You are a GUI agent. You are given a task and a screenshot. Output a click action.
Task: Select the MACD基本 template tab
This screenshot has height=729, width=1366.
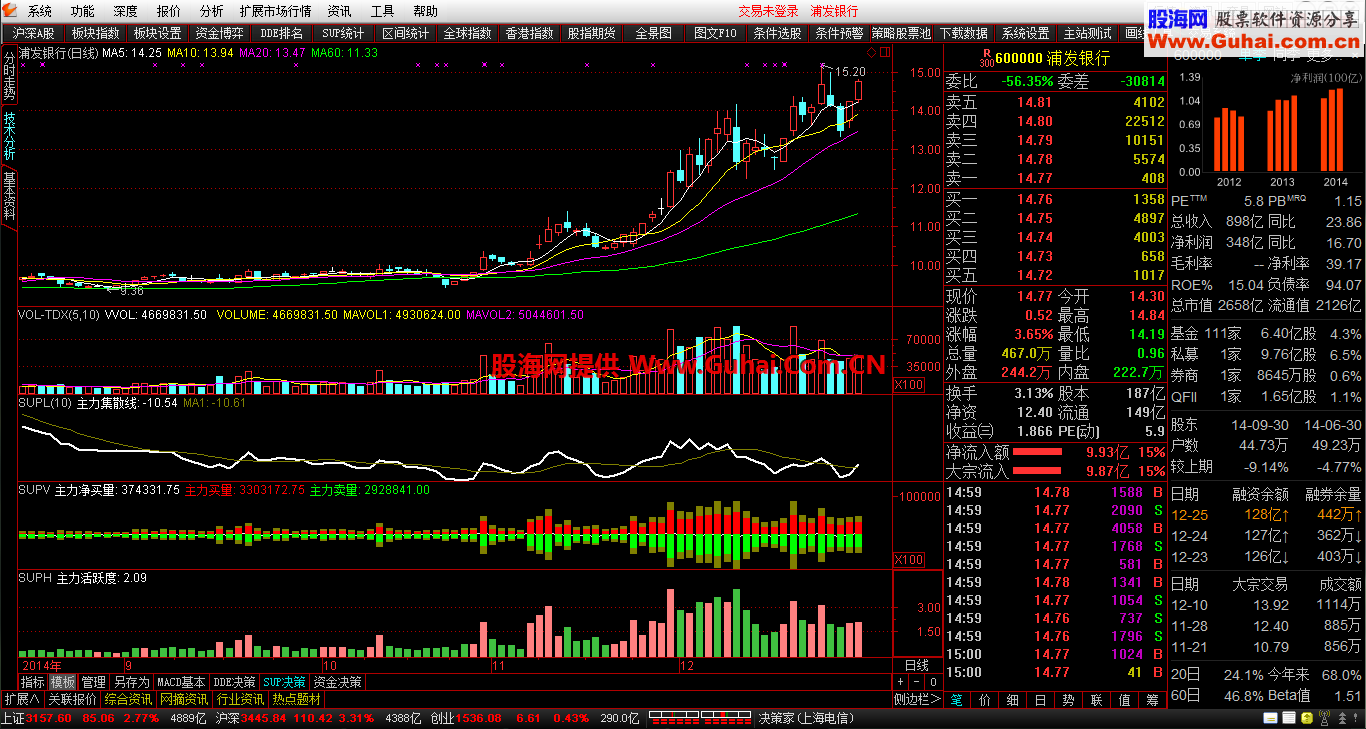pyautogui.click(x=181, y=682)
